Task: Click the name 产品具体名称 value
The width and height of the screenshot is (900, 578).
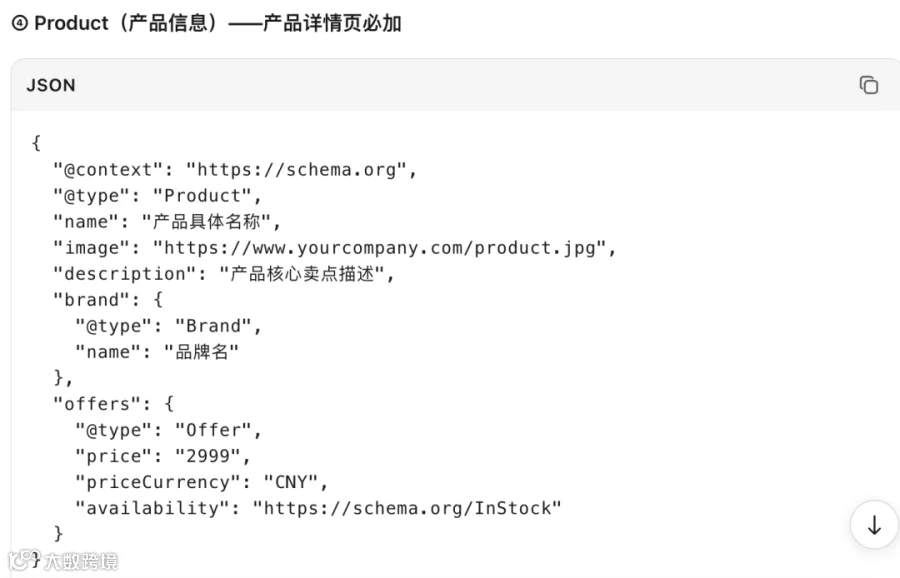Action: 205,222
